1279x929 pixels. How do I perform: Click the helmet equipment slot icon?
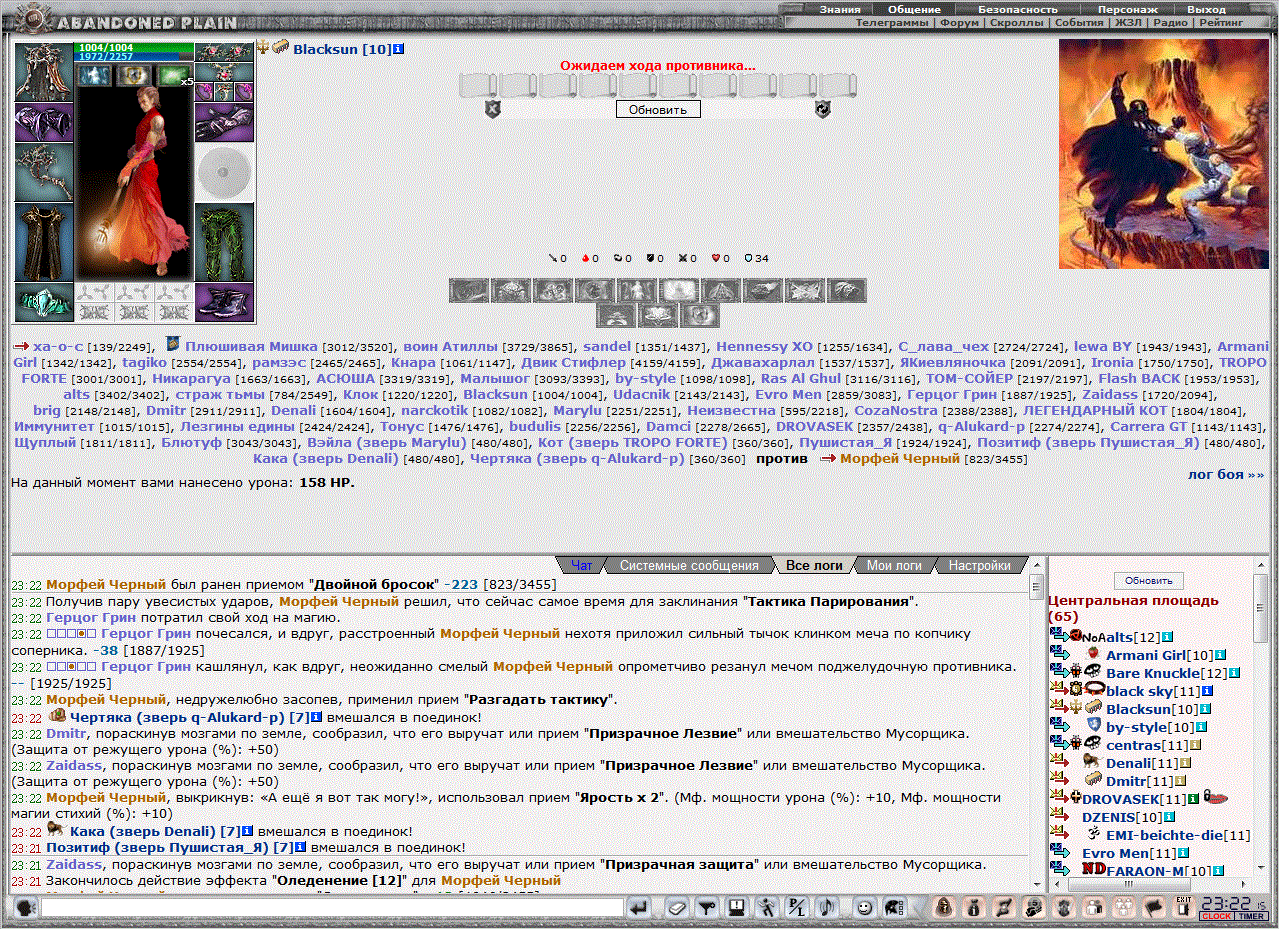coord(44,71)
